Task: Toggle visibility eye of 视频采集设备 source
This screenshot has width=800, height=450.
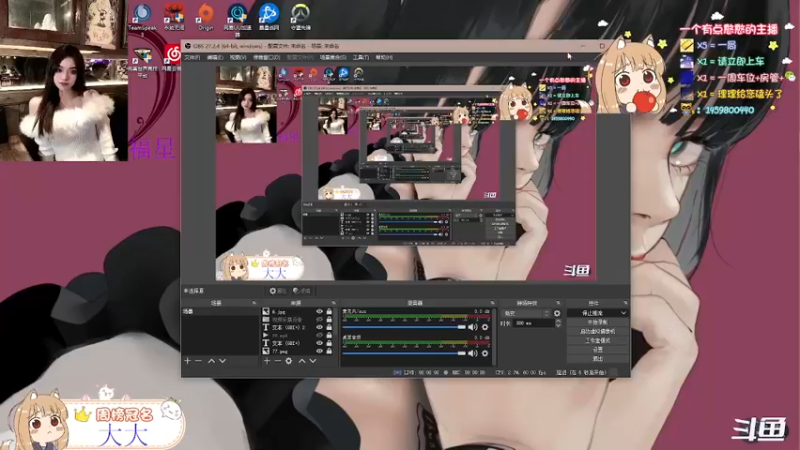Action: click(319, 319)
